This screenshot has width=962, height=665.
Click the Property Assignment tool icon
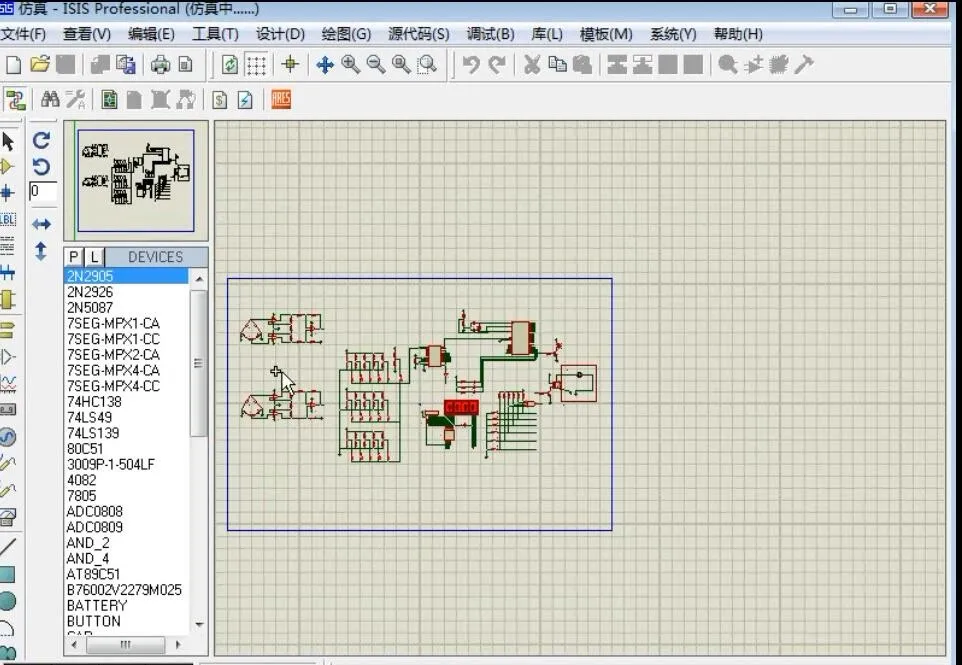(75, 99)
